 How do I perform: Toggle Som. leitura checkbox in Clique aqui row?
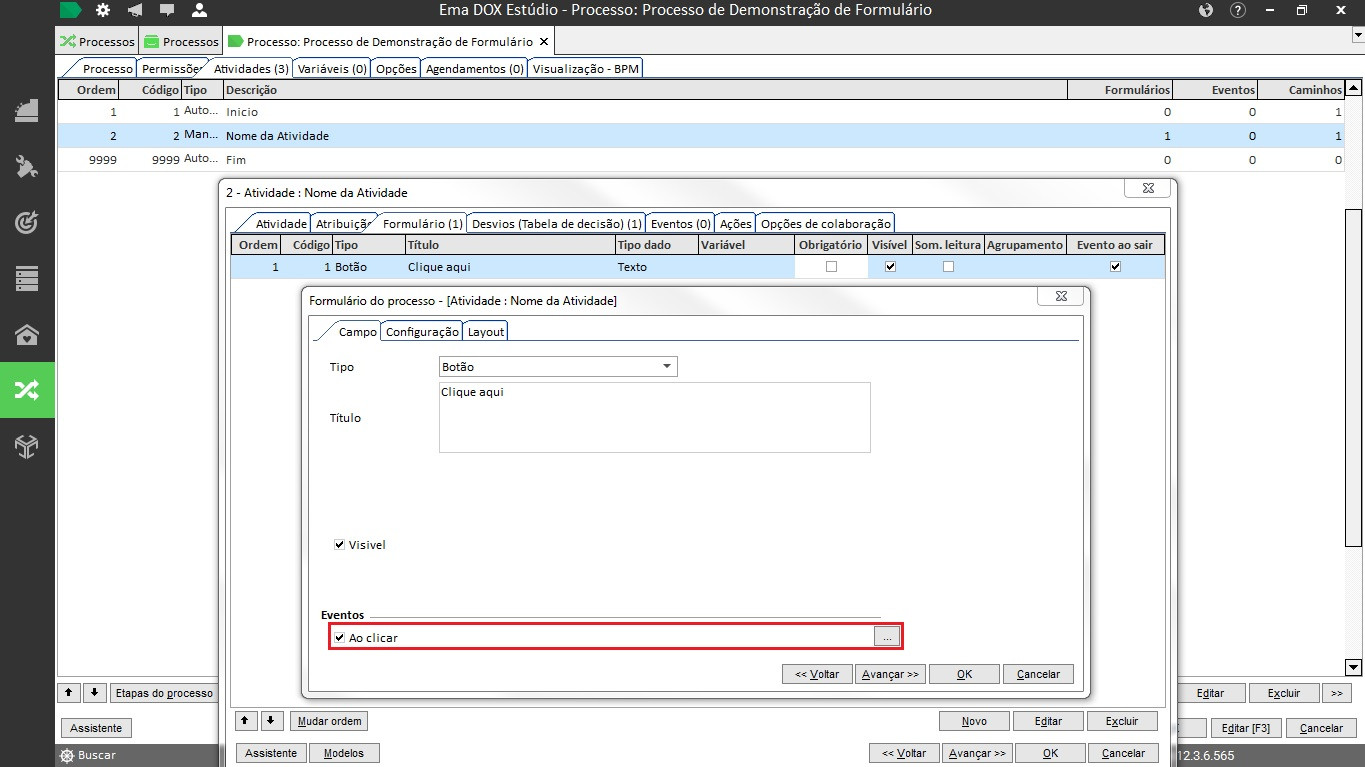(948, 267)
